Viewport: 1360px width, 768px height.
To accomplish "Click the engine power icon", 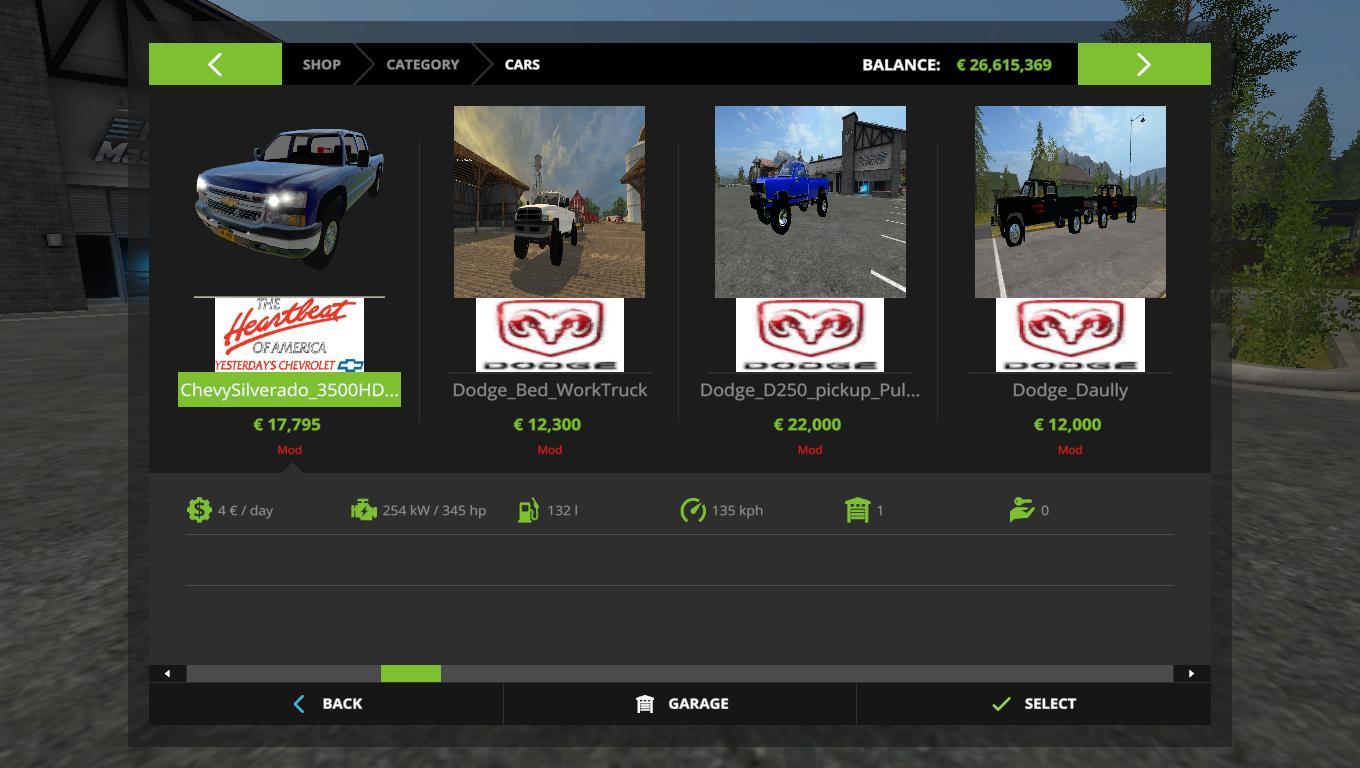I will tap(363, 510).
